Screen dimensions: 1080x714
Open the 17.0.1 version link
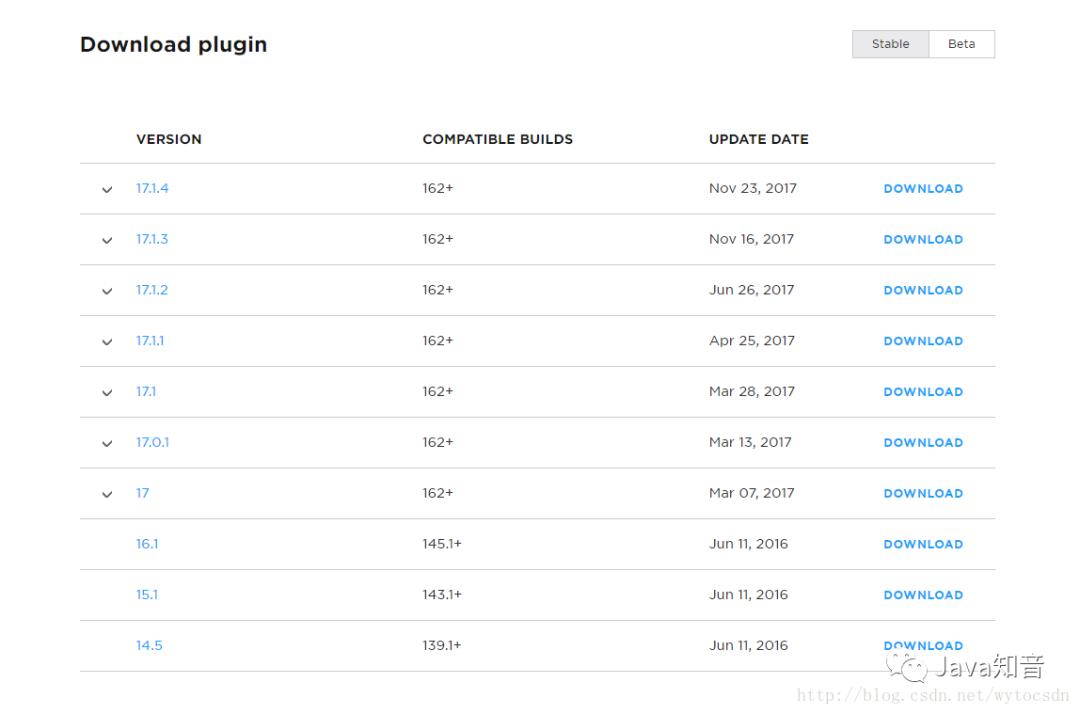point(152,442)
